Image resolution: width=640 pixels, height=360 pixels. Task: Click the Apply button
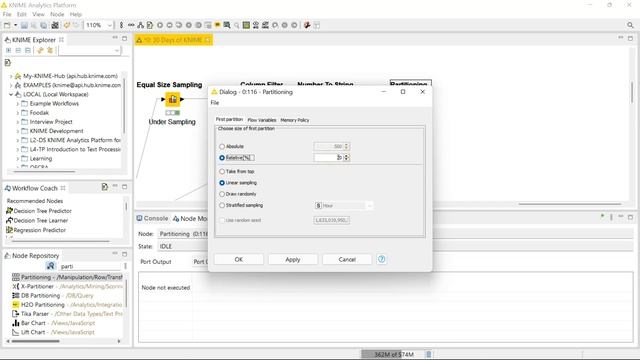[293, 259]
